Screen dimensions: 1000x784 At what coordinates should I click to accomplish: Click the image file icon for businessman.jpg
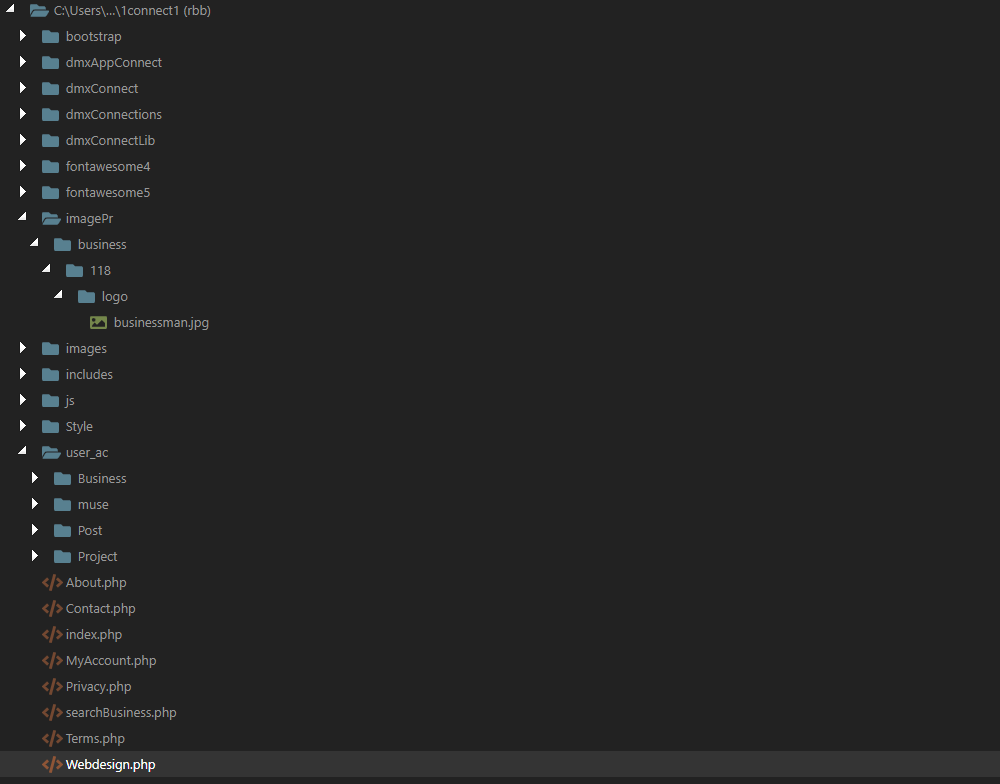[x=98, y=323]
